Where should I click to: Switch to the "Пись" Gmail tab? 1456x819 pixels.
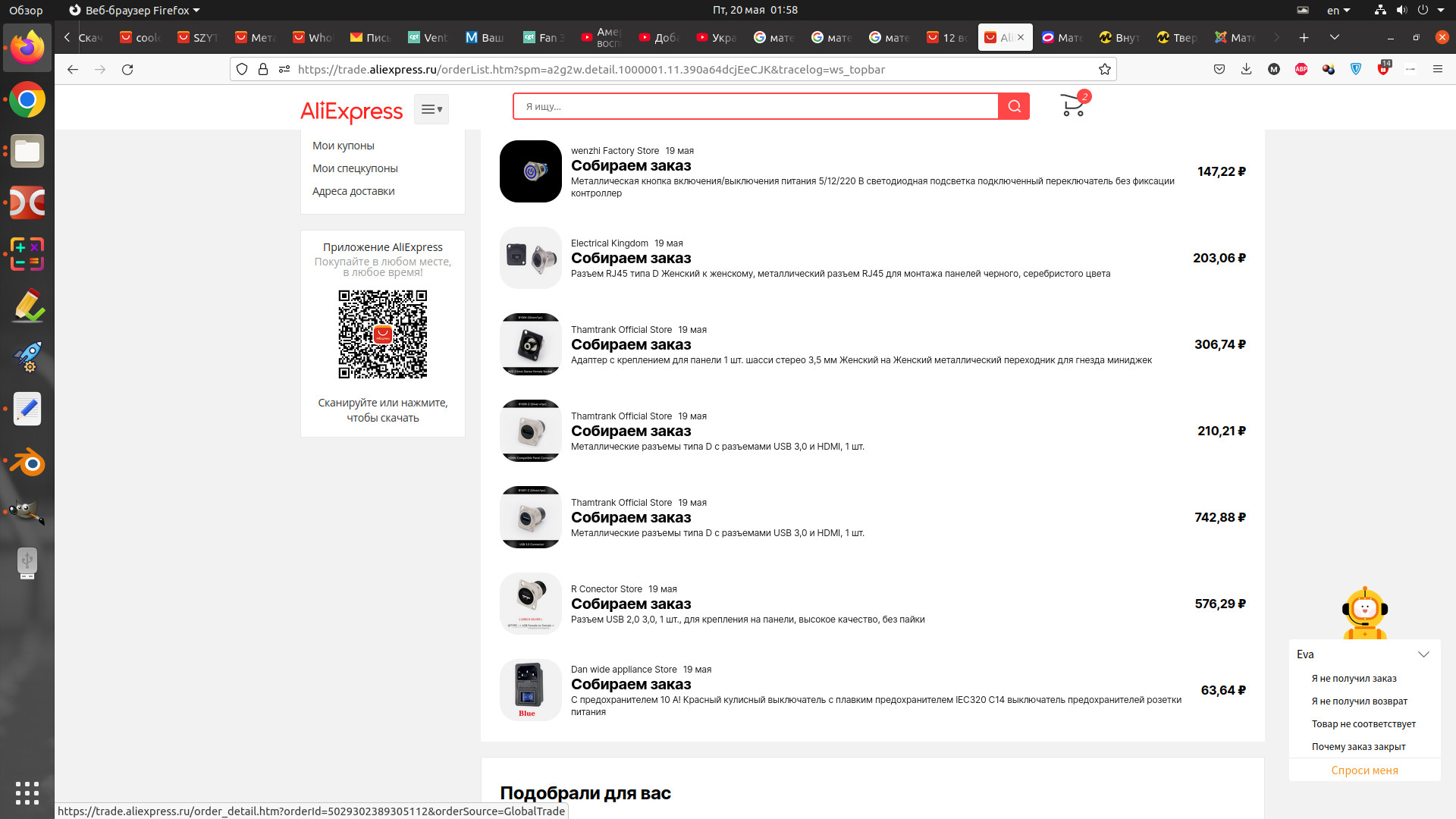(x=372, y=37)
